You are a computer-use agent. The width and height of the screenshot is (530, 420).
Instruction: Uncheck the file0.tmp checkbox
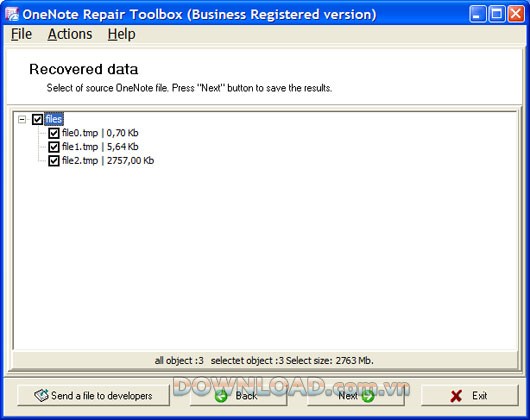[x=53, y=133]
